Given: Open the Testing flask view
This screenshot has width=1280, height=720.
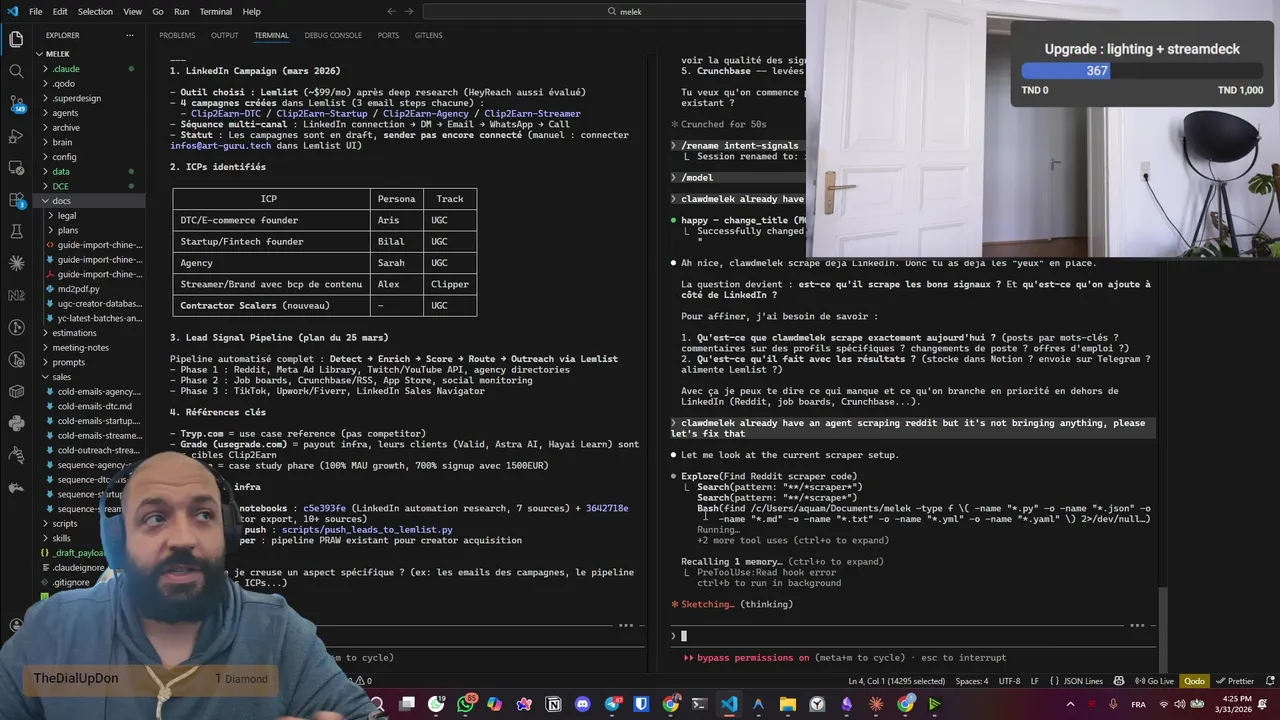Looking at the screenshot, I should [16, 231].
